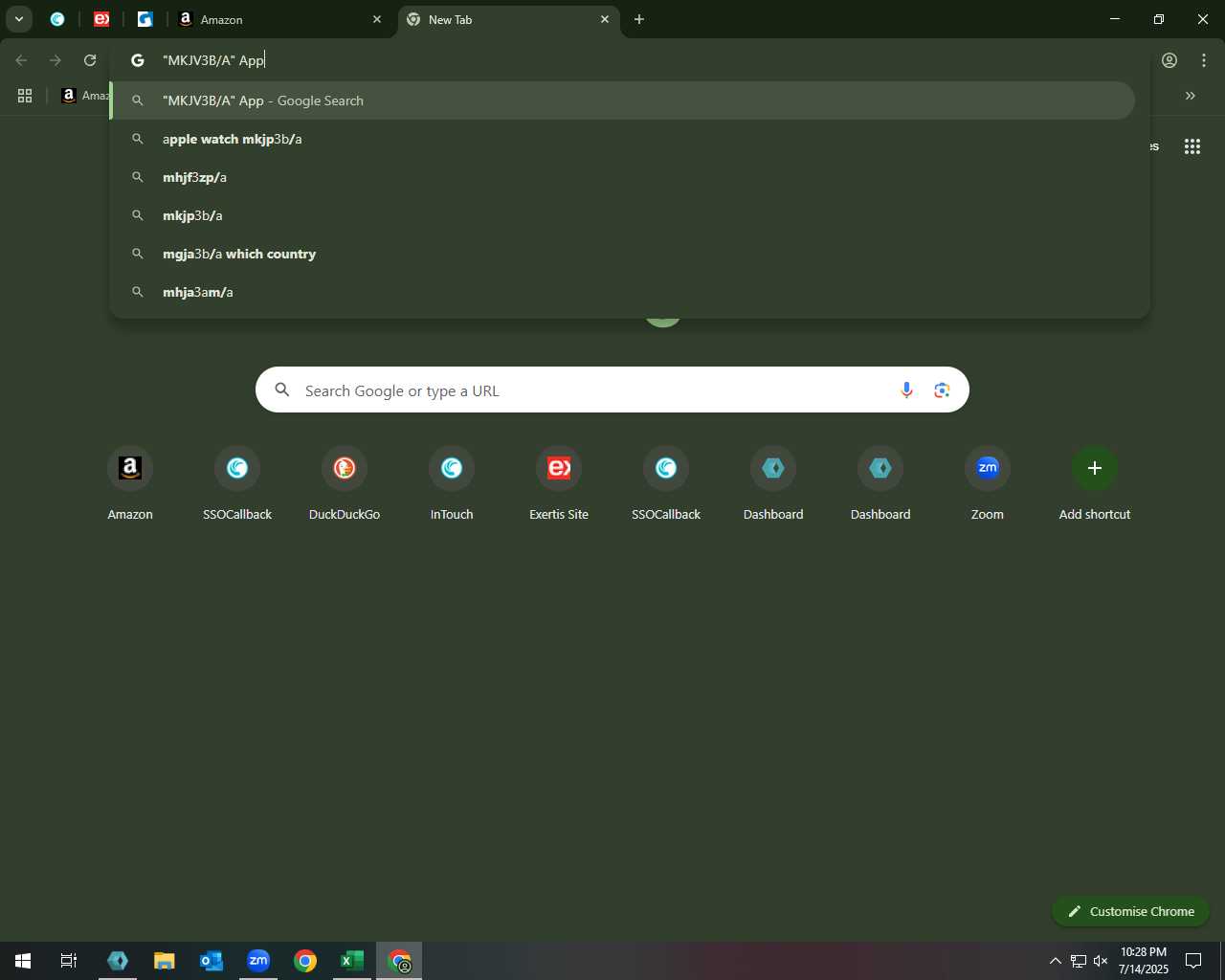Switch to the Exertis pinned tab
Screen dimensions: 1225x980
pos(101,19)
